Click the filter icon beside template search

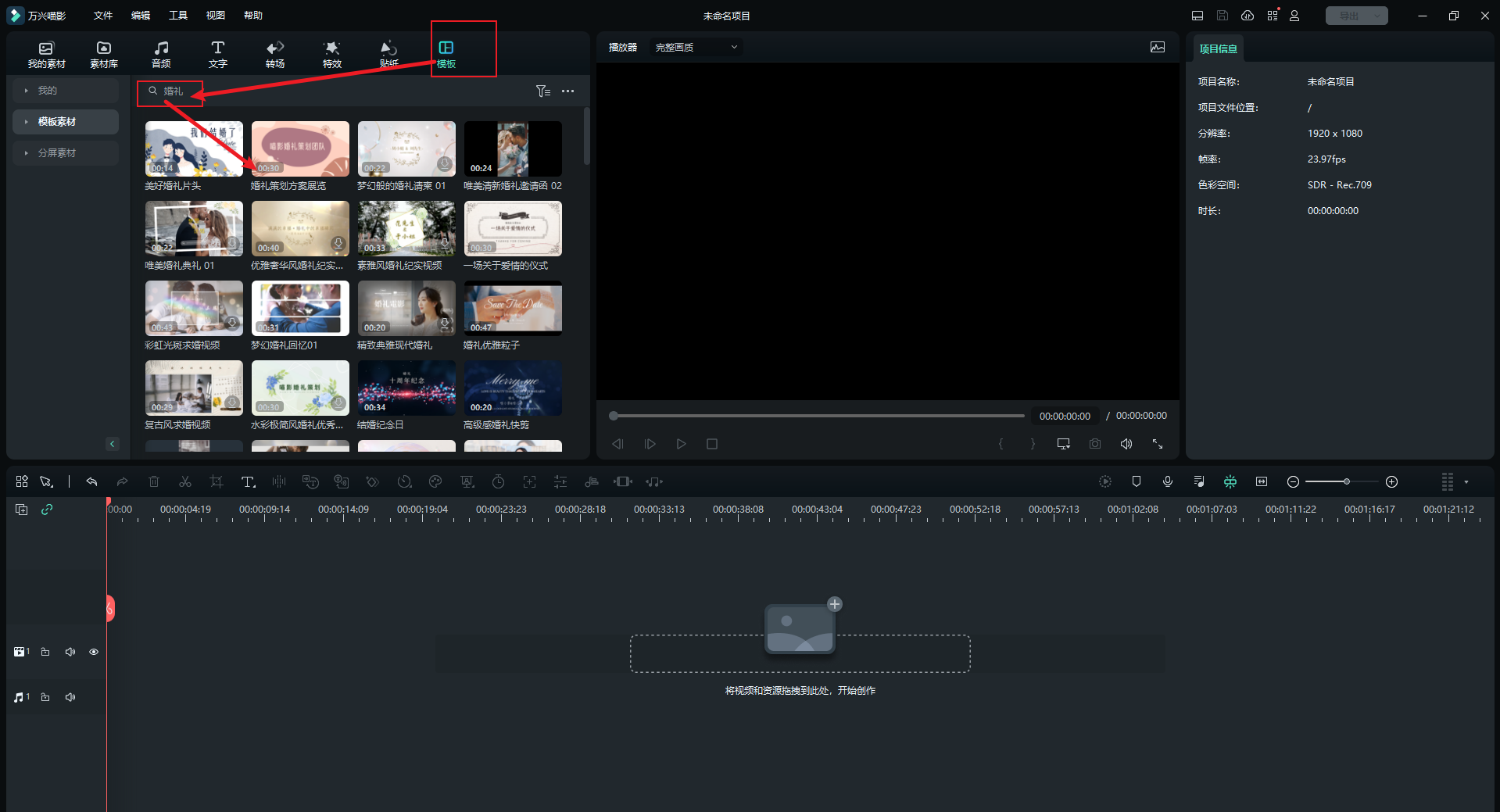[x=542, y=91]
